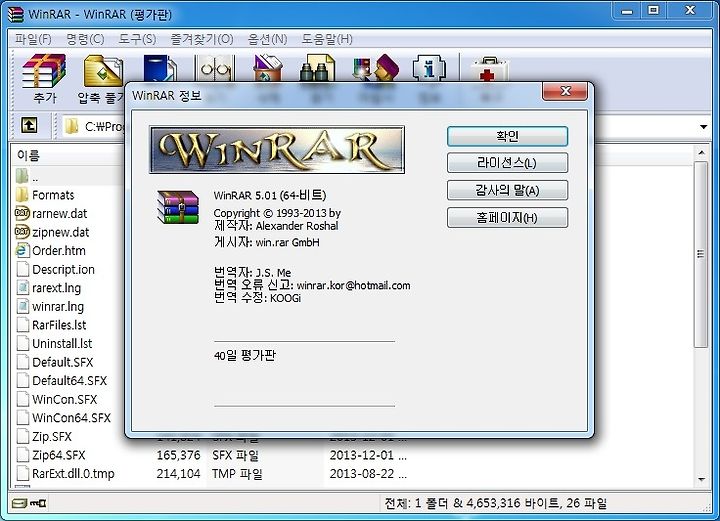Open the 파일(F) menu
Image resolution: width=720 pixels, height=521 pixels.
[33, 39]
